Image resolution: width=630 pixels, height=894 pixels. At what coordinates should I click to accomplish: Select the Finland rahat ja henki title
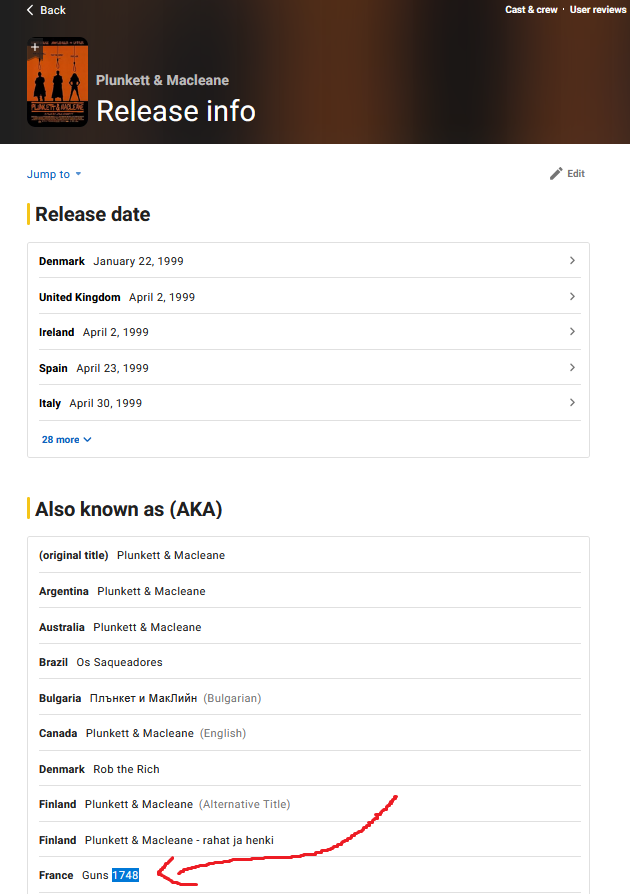[x=179, y=840]
